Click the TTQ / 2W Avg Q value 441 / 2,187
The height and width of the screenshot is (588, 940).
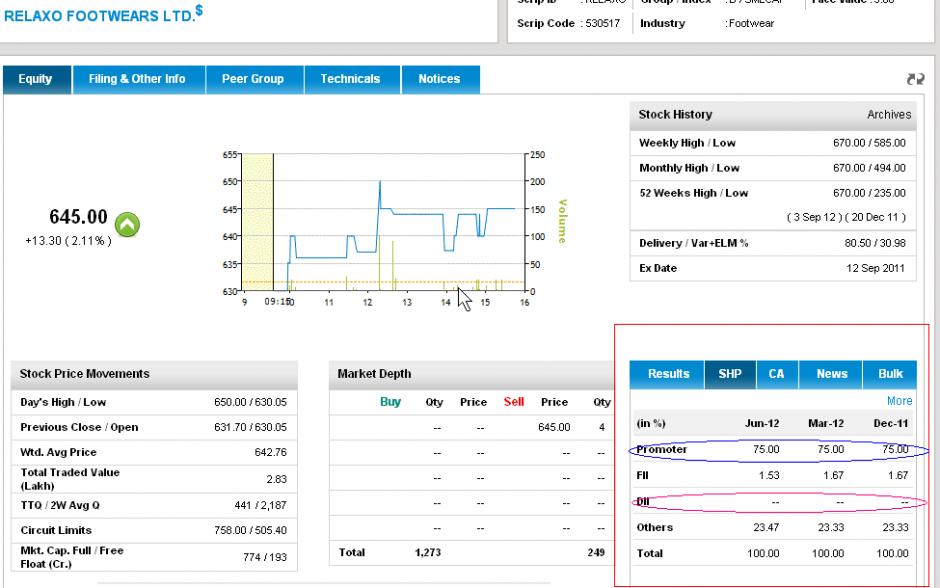click(260, 506)
